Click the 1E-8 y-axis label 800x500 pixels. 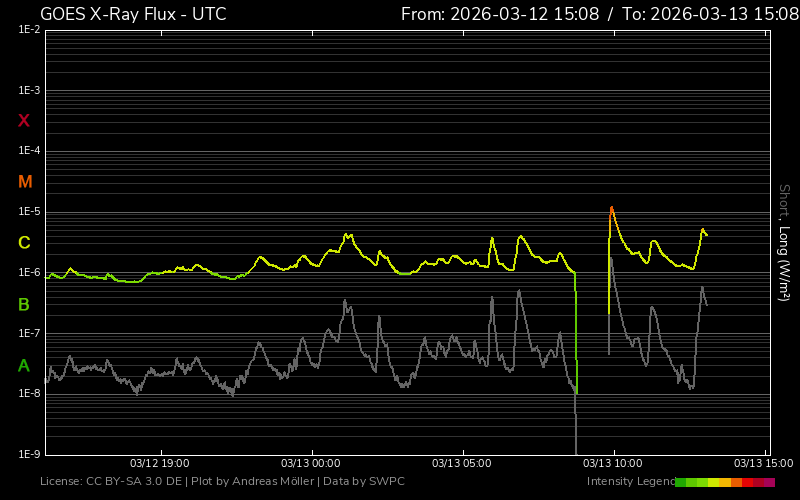point(29,393)
